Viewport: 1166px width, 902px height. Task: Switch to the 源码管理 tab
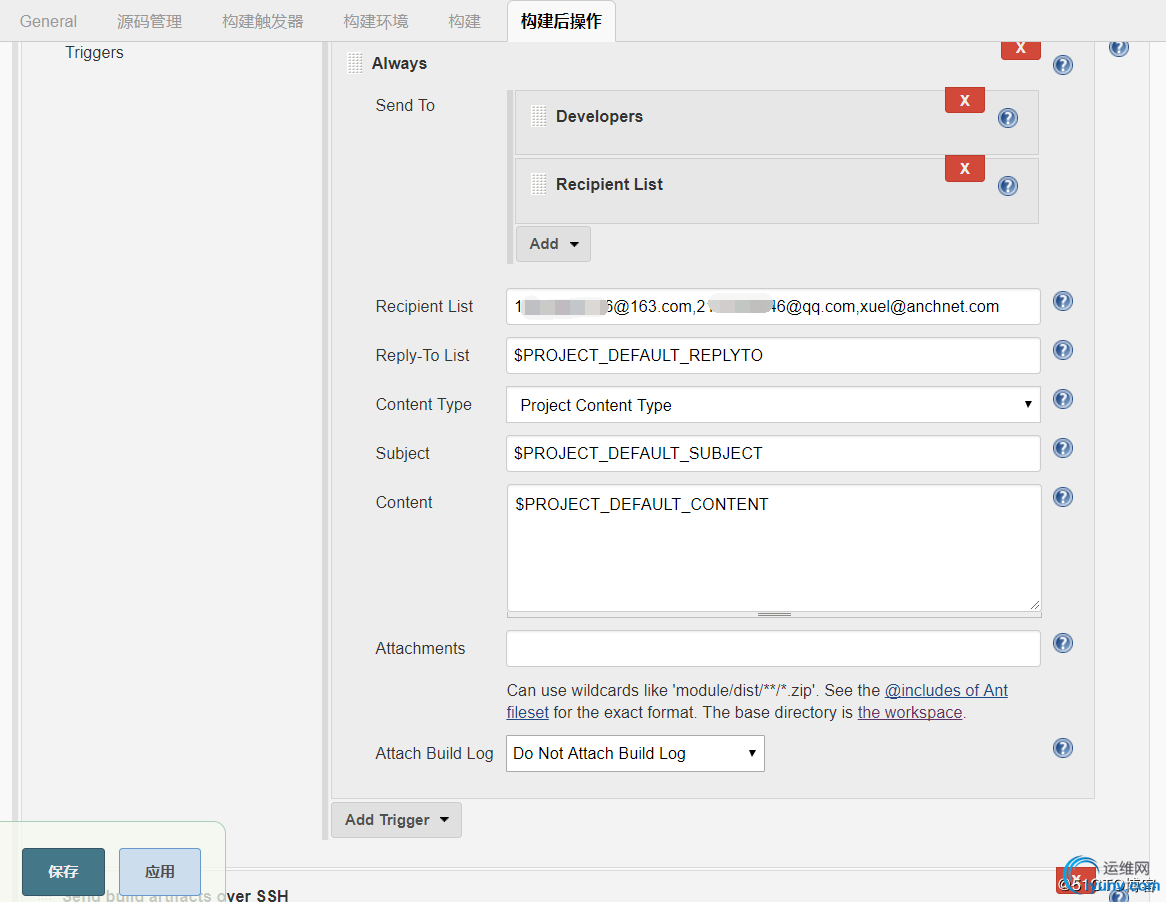[x=149, y=21]
